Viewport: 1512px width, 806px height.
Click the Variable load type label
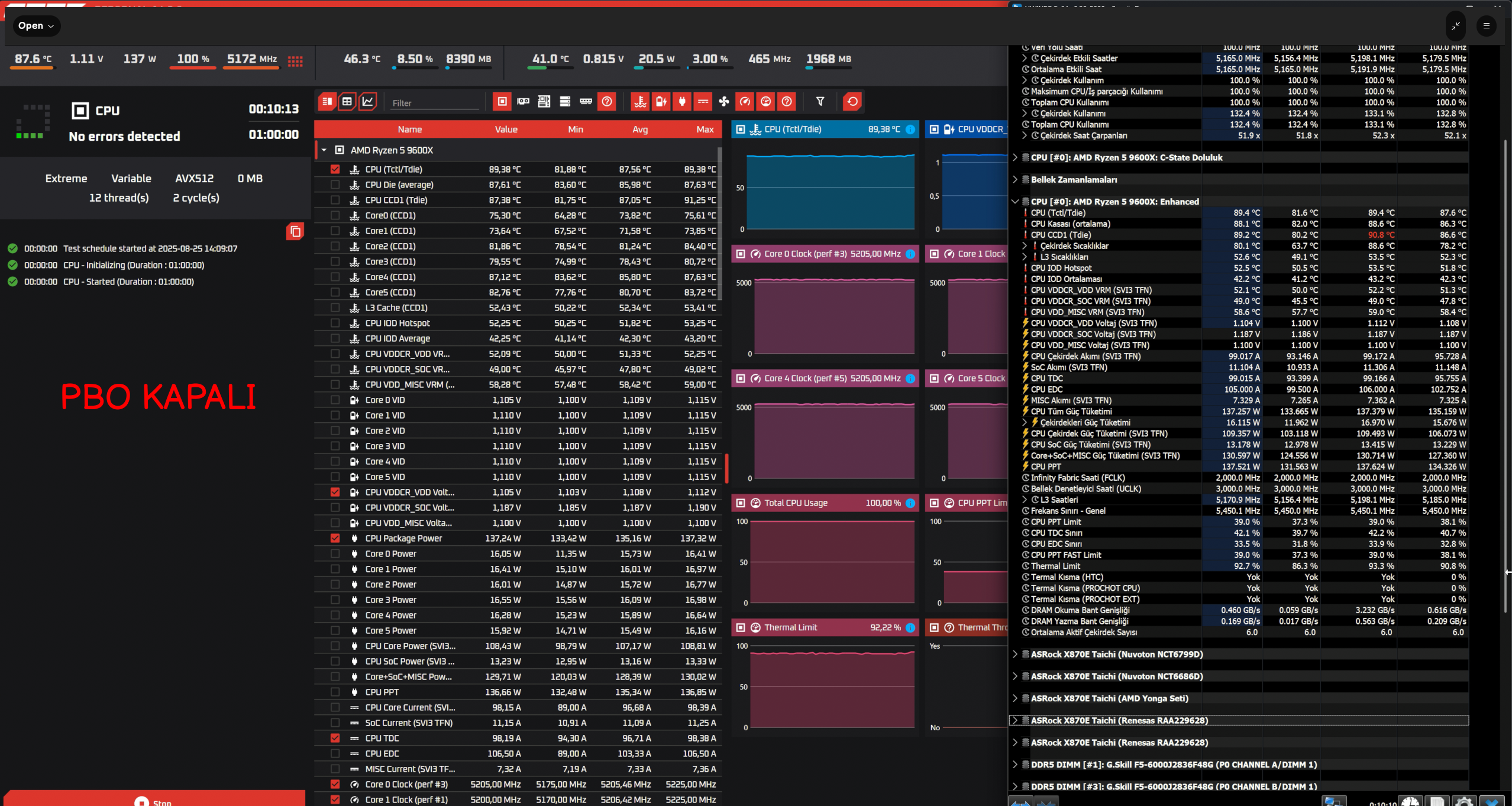pos(131,179)
